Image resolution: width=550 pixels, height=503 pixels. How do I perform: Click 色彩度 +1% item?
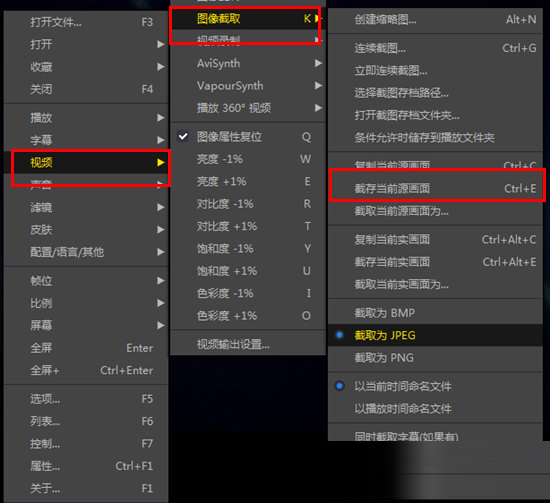248,316
